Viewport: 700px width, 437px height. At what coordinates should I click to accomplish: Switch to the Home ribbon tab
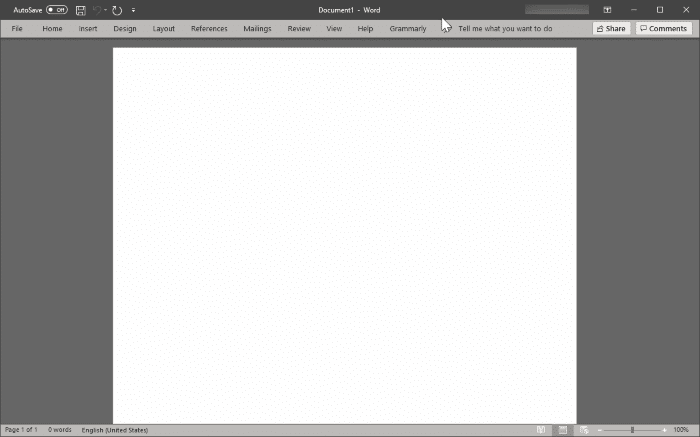point(52,29)
